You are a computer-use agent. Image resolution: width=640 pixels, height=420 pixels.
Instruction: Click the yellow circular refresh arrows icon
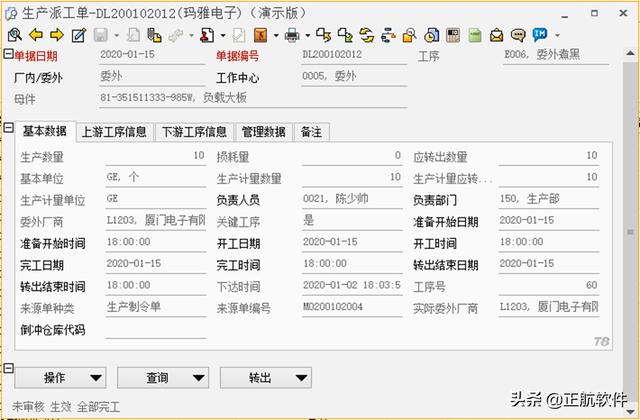pos(367,35)
